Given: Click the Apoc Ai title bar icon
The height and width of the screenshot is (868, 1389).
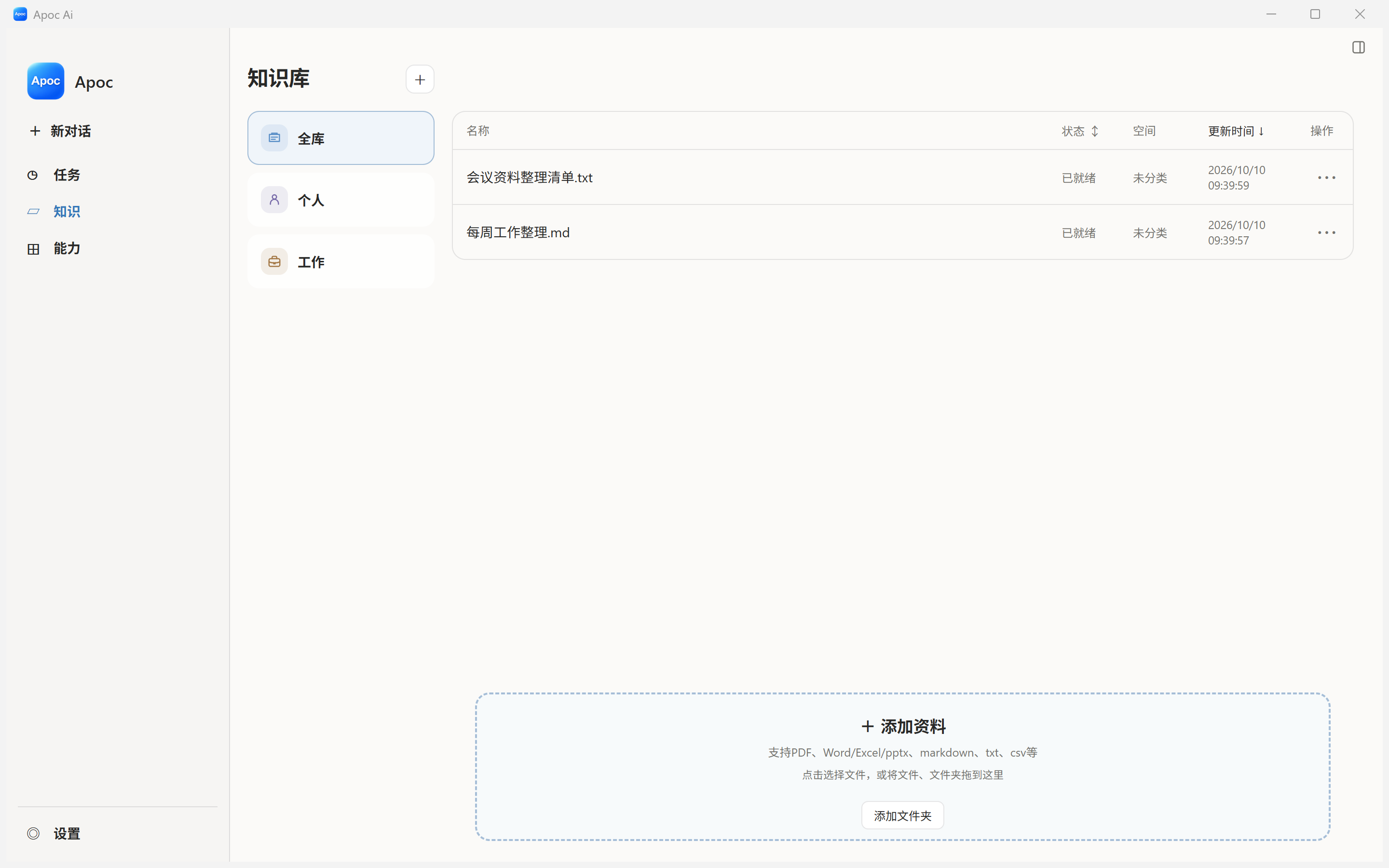Looking at the screenshot, I should click(x=20, y=14).
